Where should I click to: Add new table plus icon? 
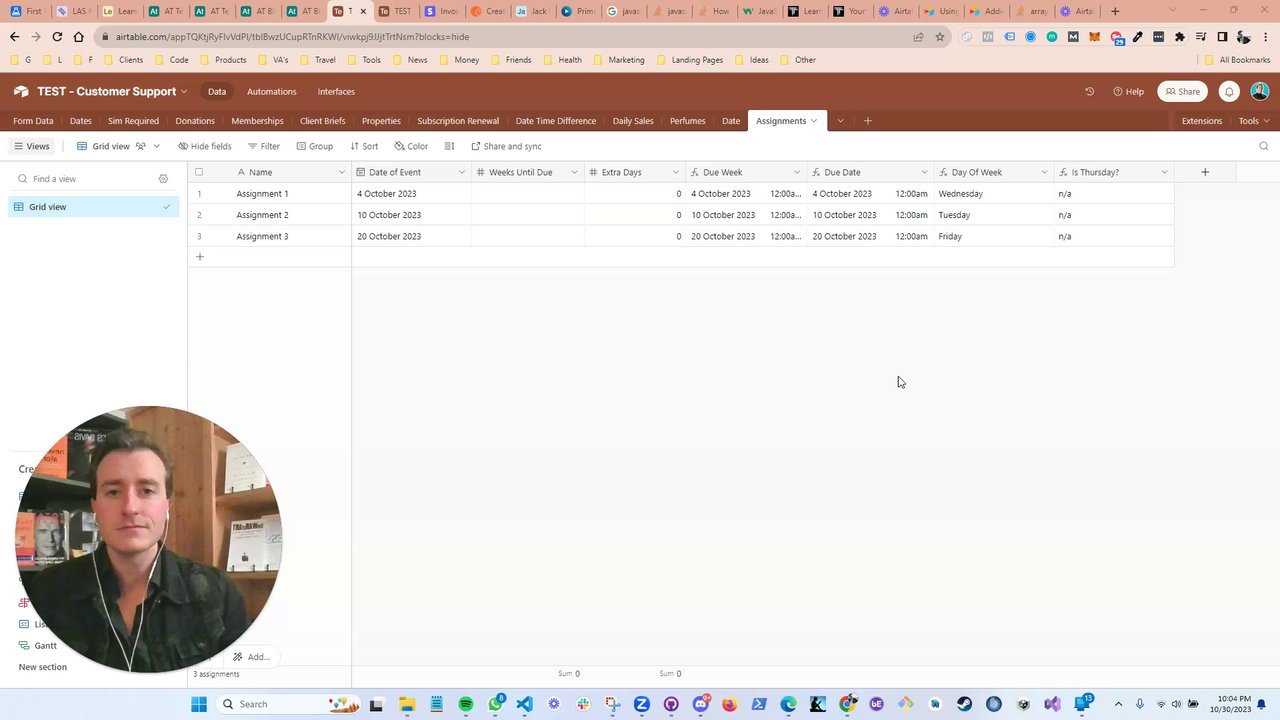[867, 121]
